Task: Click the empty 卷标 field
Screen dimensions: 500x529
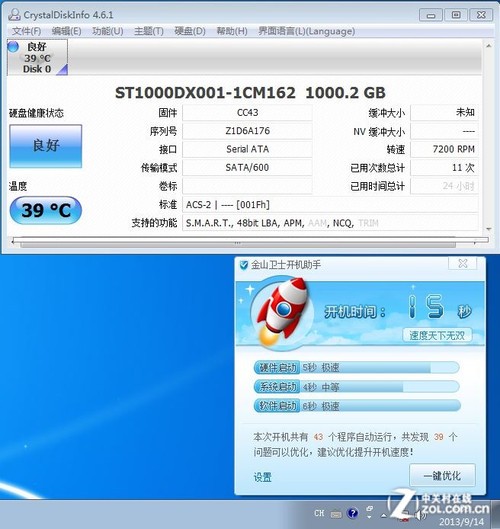Action: point(247,186)
